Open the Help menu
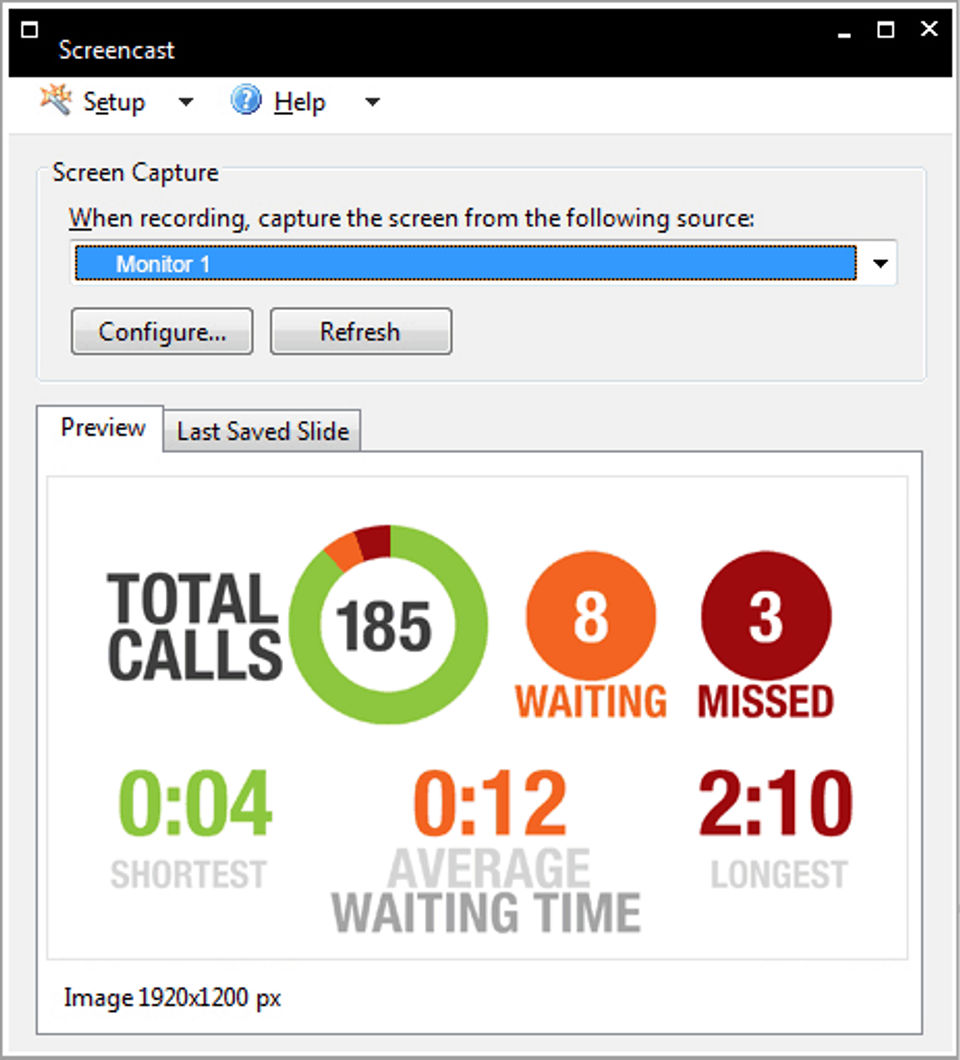The image size is (960, 1060). click(x=299, y=102)
